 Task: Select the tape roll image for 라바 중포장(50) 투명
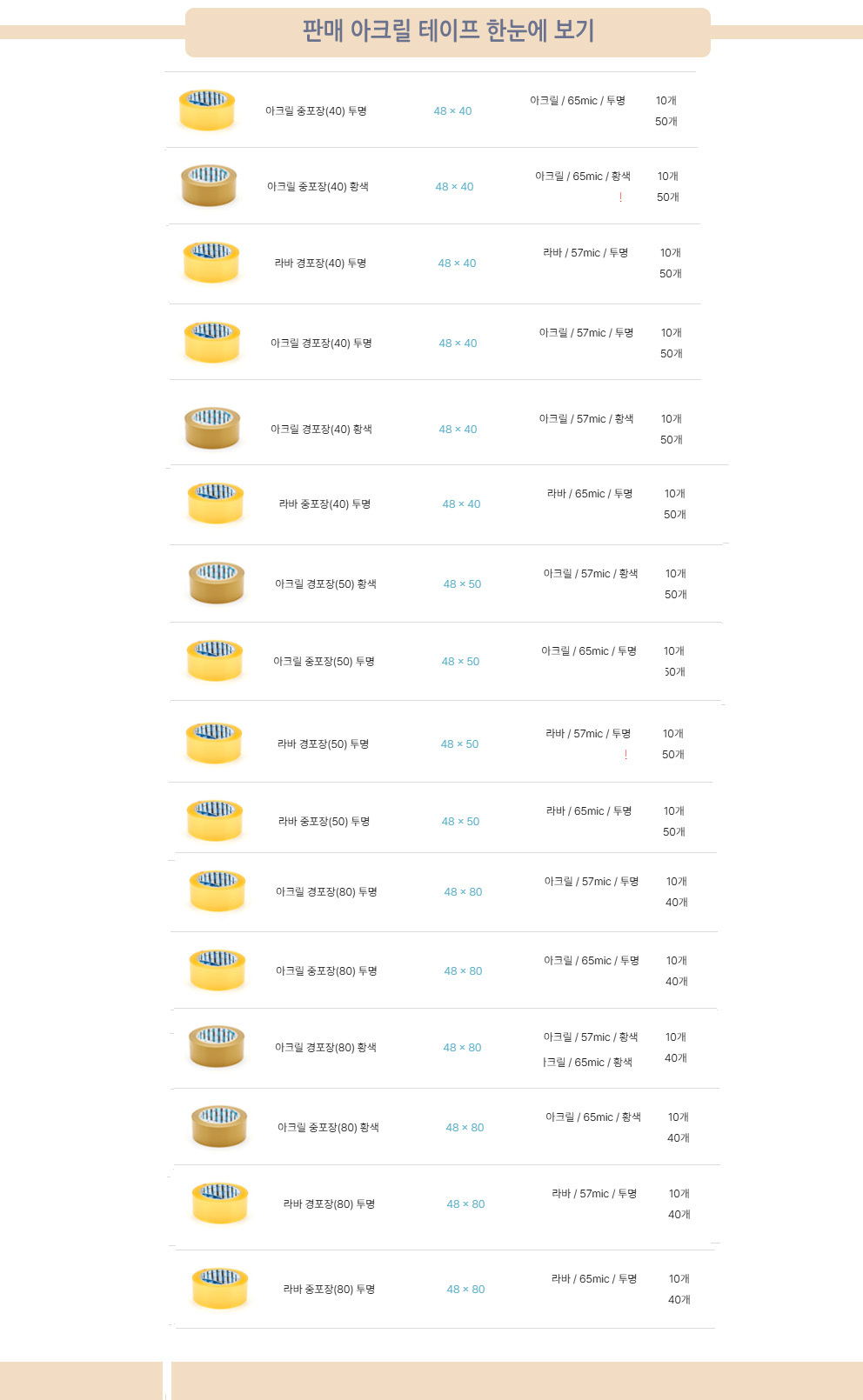(215, 820)
